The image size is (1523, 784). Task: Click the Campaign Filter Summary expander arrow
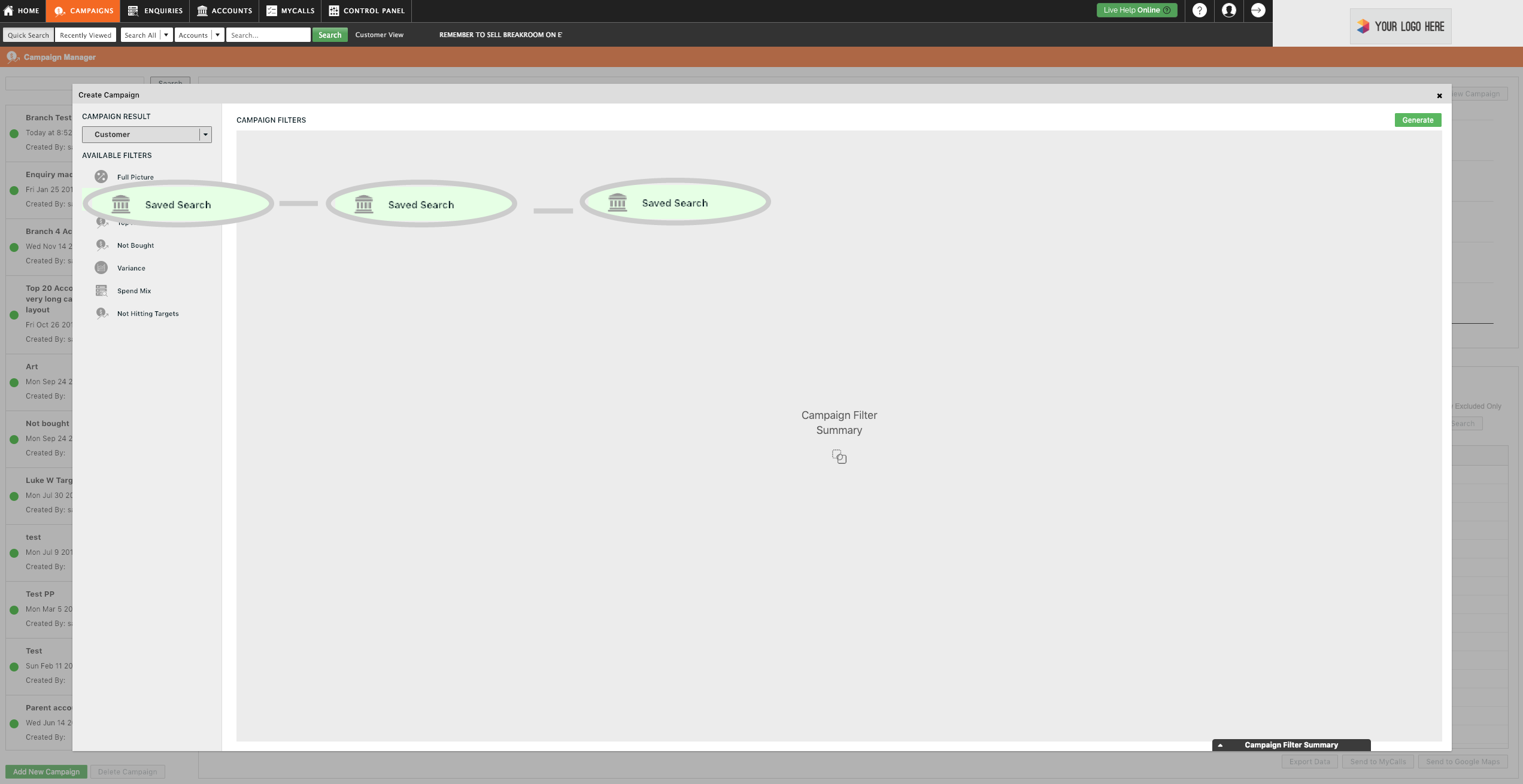[1221, 745]
